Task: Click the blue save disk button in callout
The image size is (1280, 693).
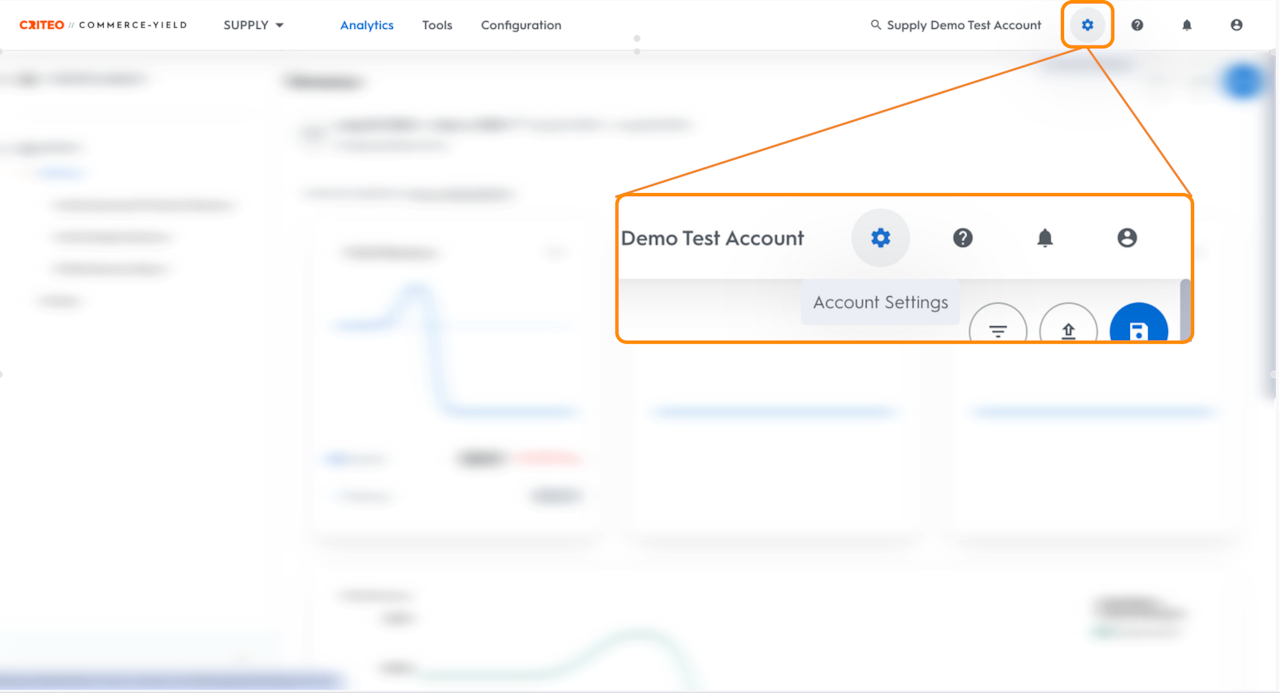Action: coord(1139,326)
